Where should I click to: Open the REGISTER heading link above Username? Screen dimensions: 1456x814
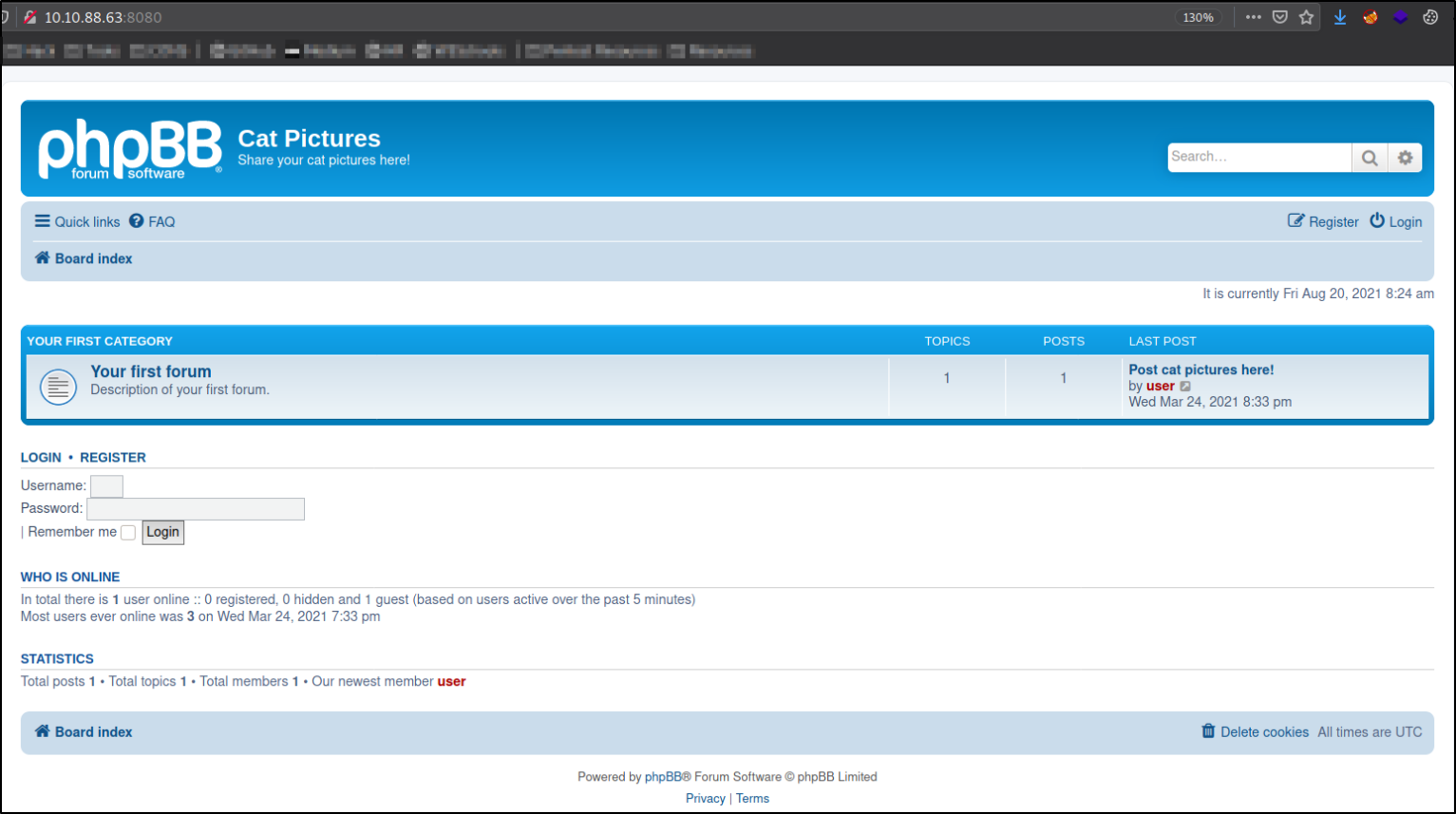click(113, 457)
